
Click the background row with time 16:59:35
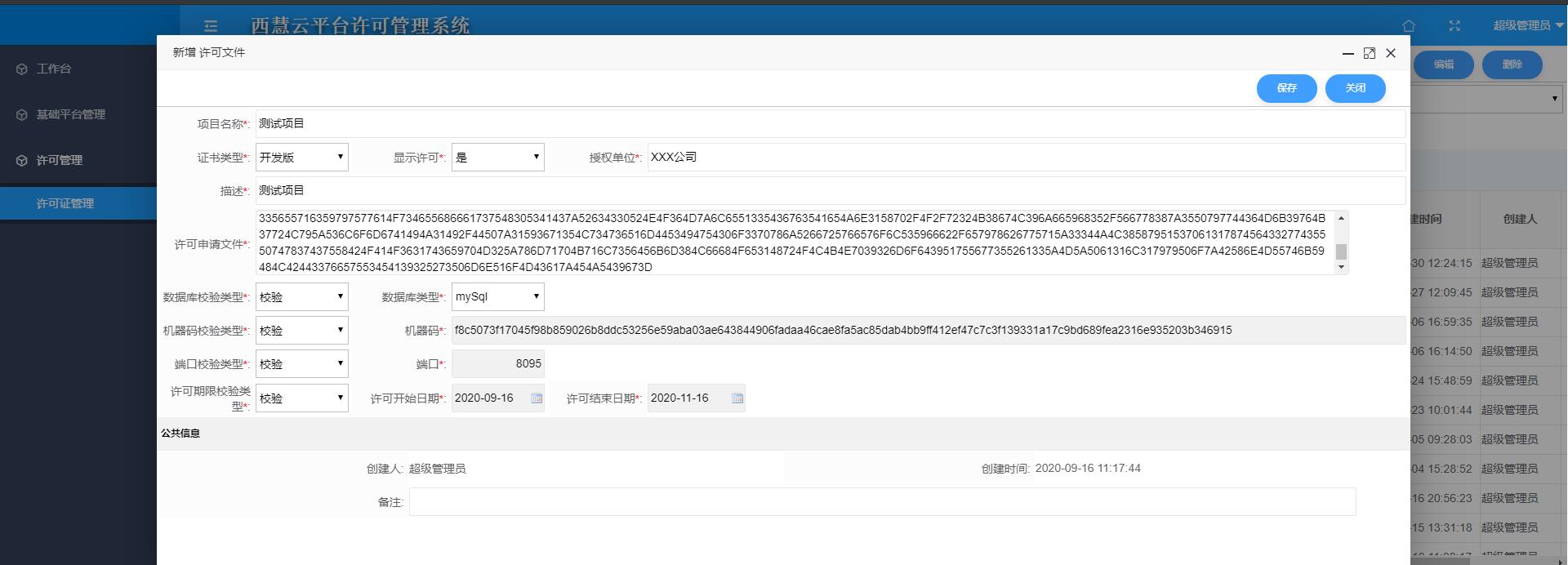point(1488,322)
